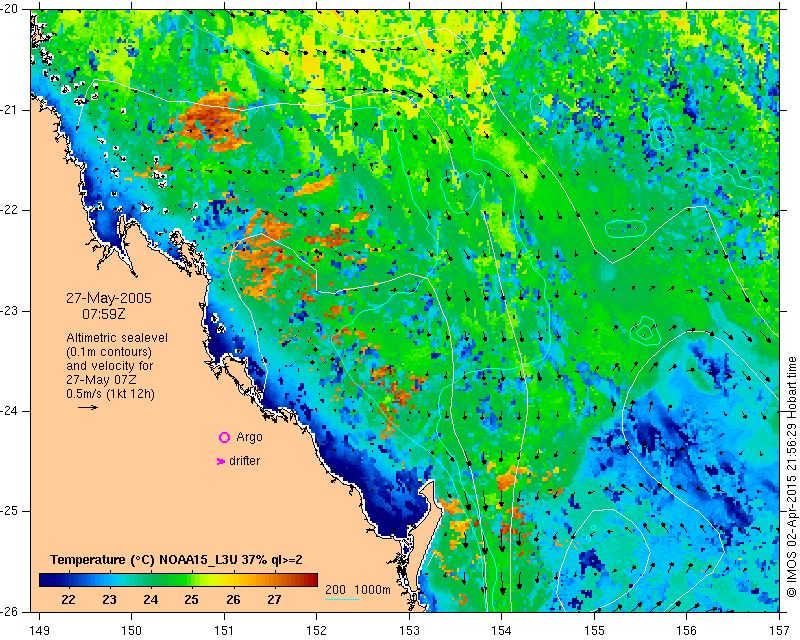Click the '(0.1m contours)' text line
The image size is (800, 640).
click(109, 352)
